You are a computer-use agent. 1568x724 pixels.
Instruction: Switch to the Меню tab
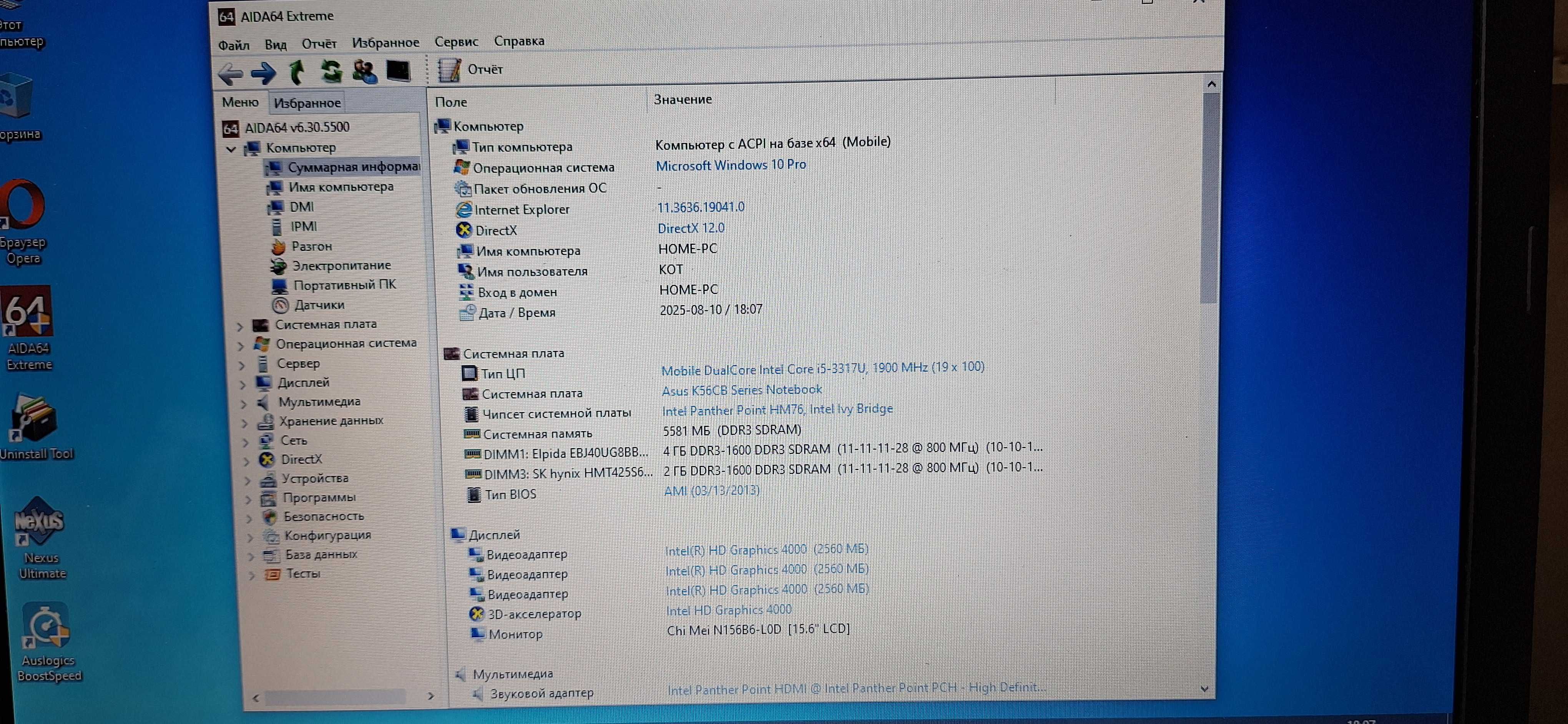(241, 102)
